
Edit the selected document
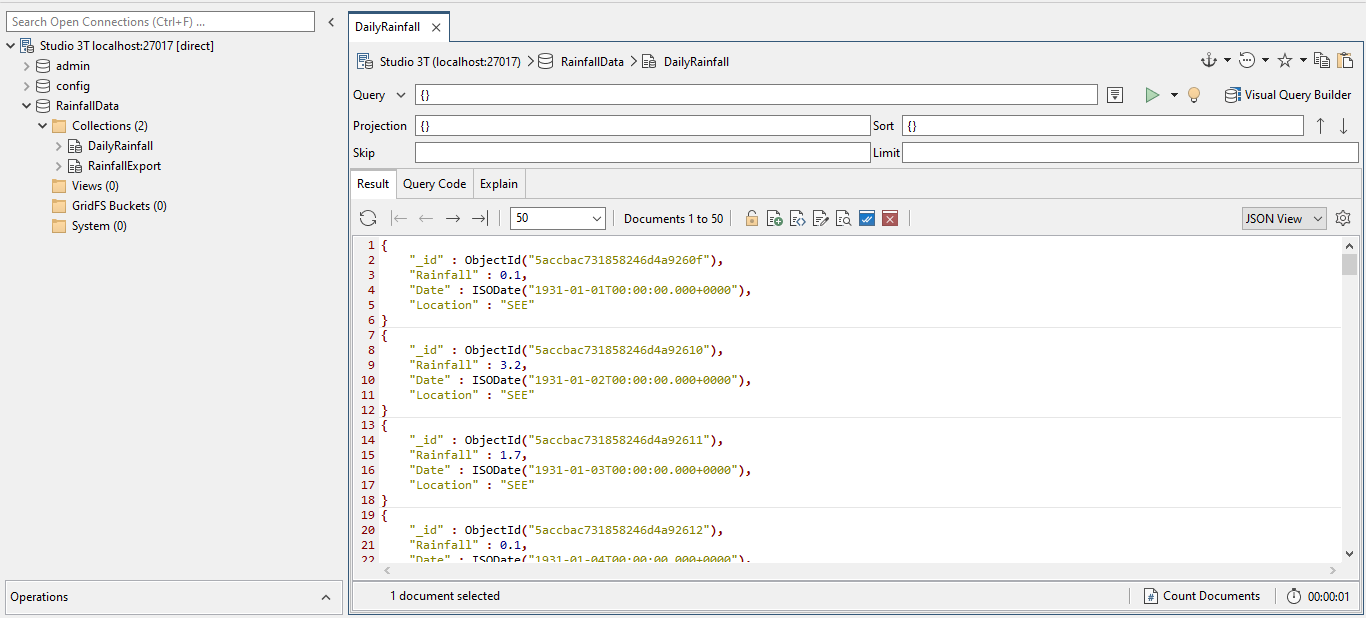click(822, 218)
